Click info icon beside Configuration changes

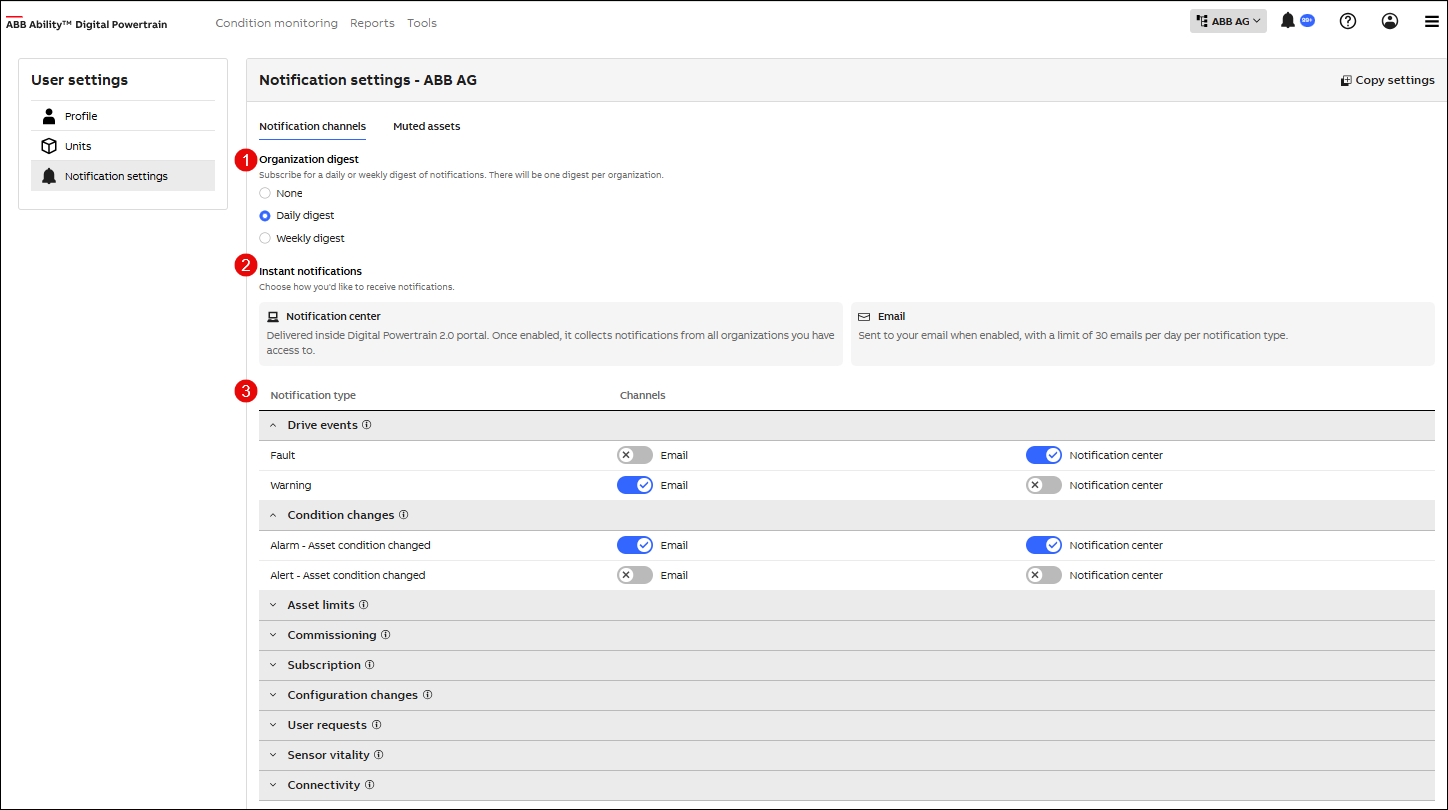click(428, 695)
